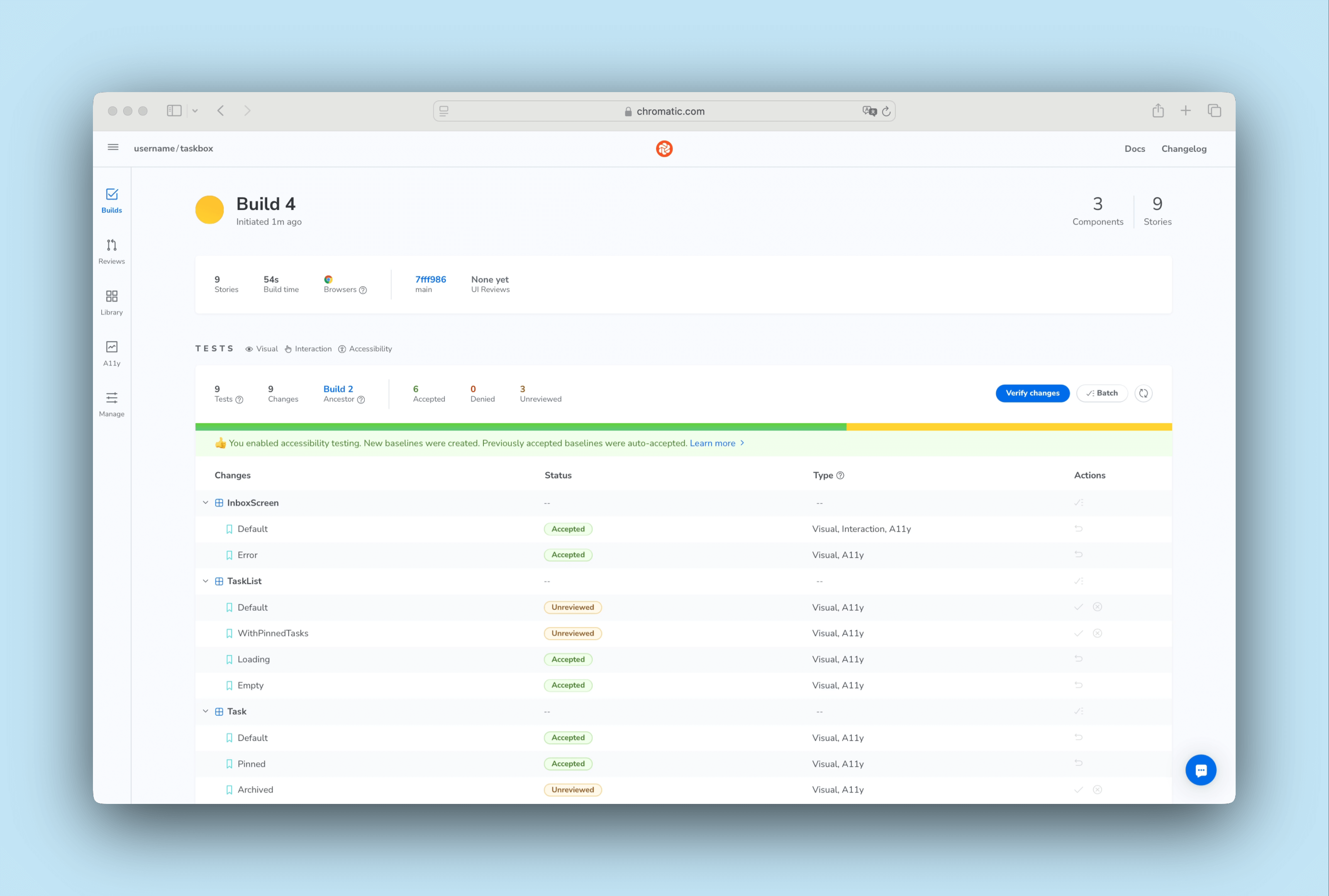This screenshot has height=896, width=1329.
Task: Collapse the TaskList component group
Action: (x=206, y=581)
